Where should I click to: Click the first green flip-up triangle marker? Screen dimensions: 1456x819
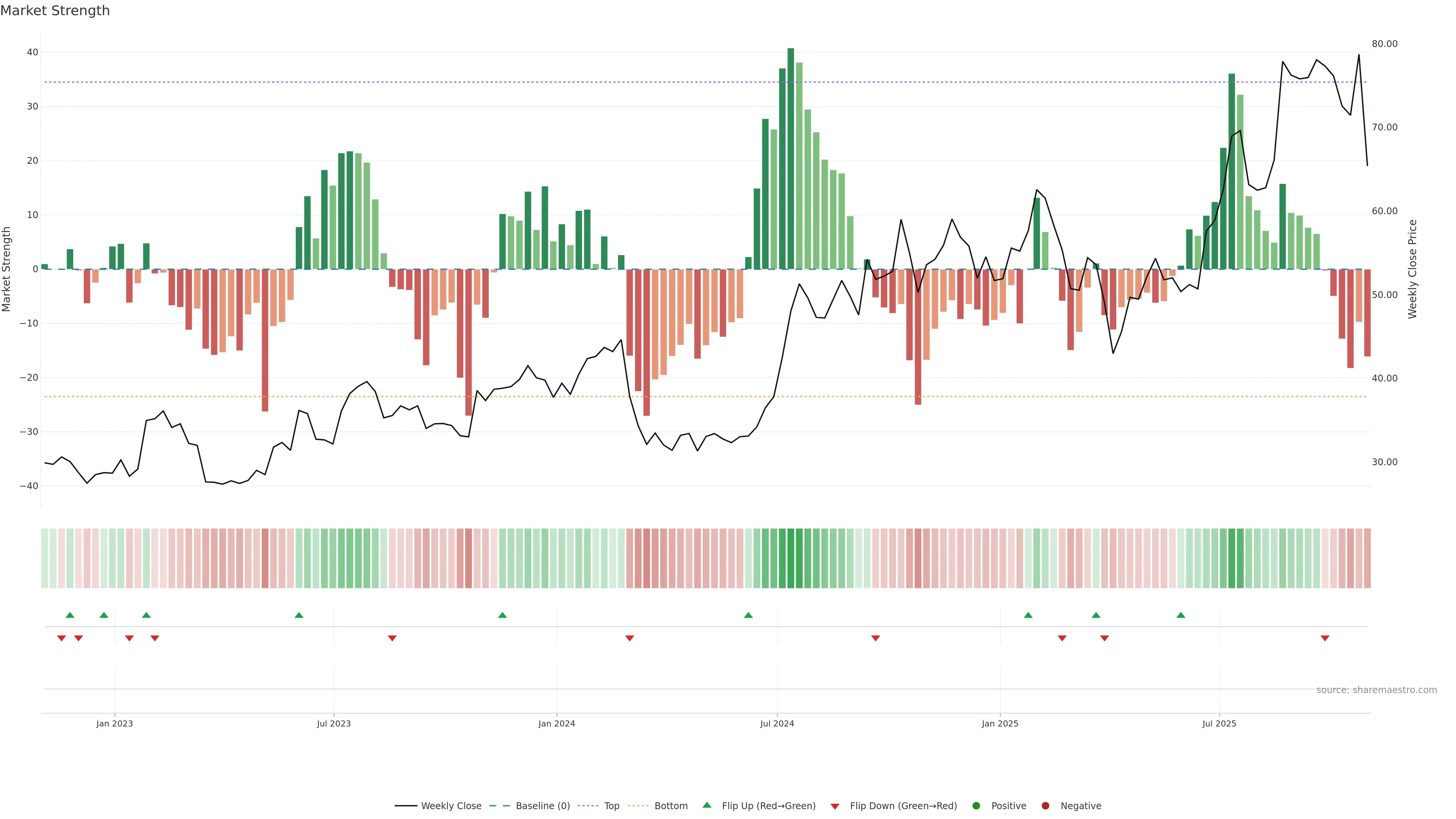70,615
